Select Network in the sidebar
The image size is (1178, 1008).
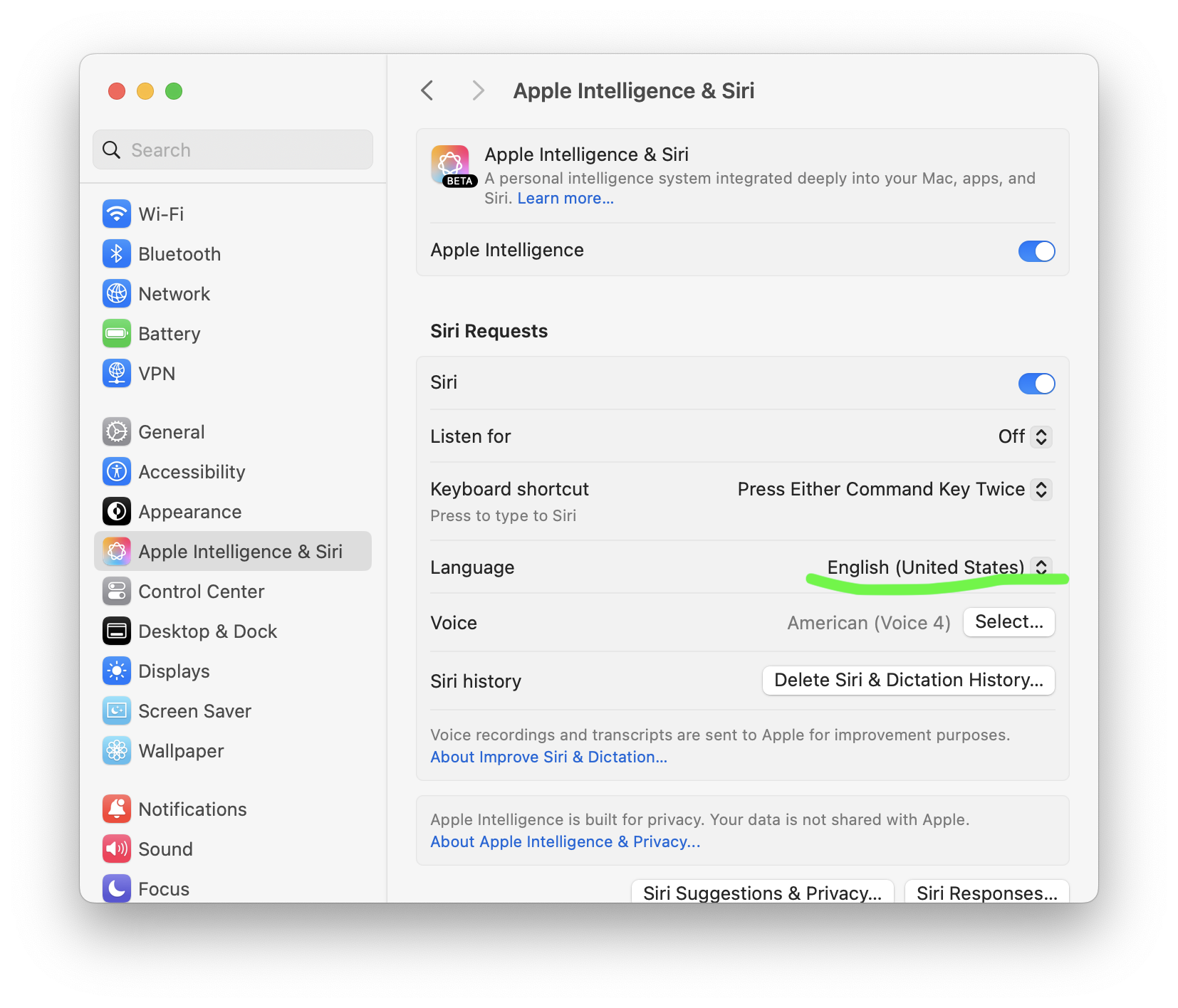(233, 293)
